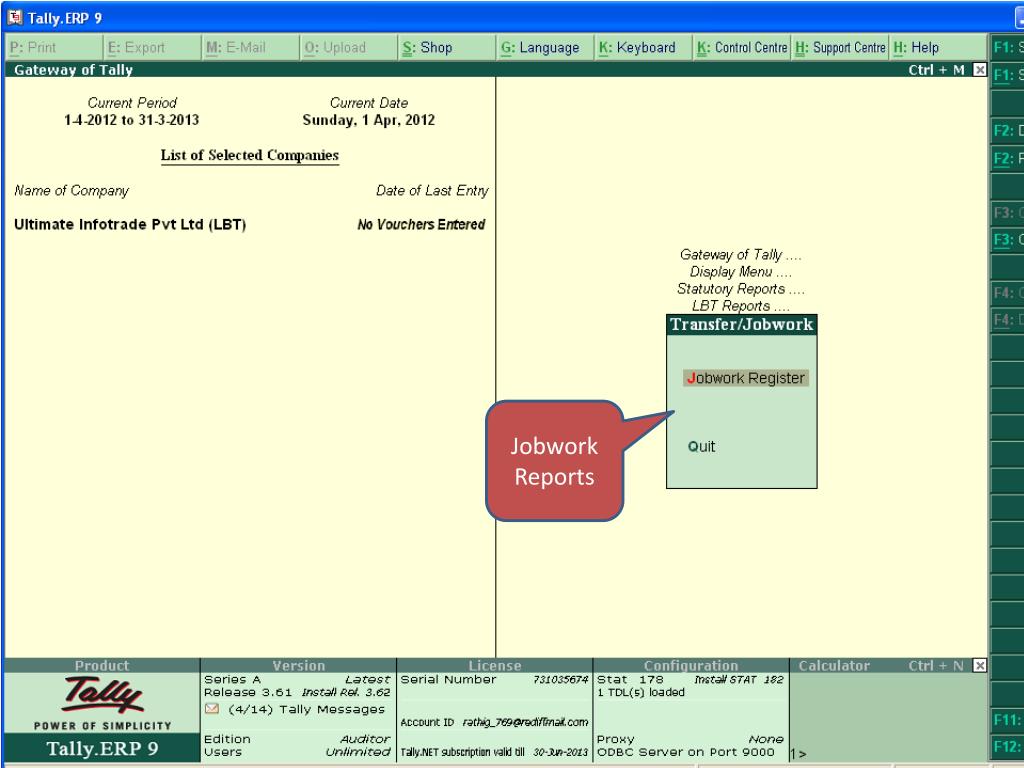
Task: Click the Transfer/Jobwork menu header
Action: click(741, 325)
